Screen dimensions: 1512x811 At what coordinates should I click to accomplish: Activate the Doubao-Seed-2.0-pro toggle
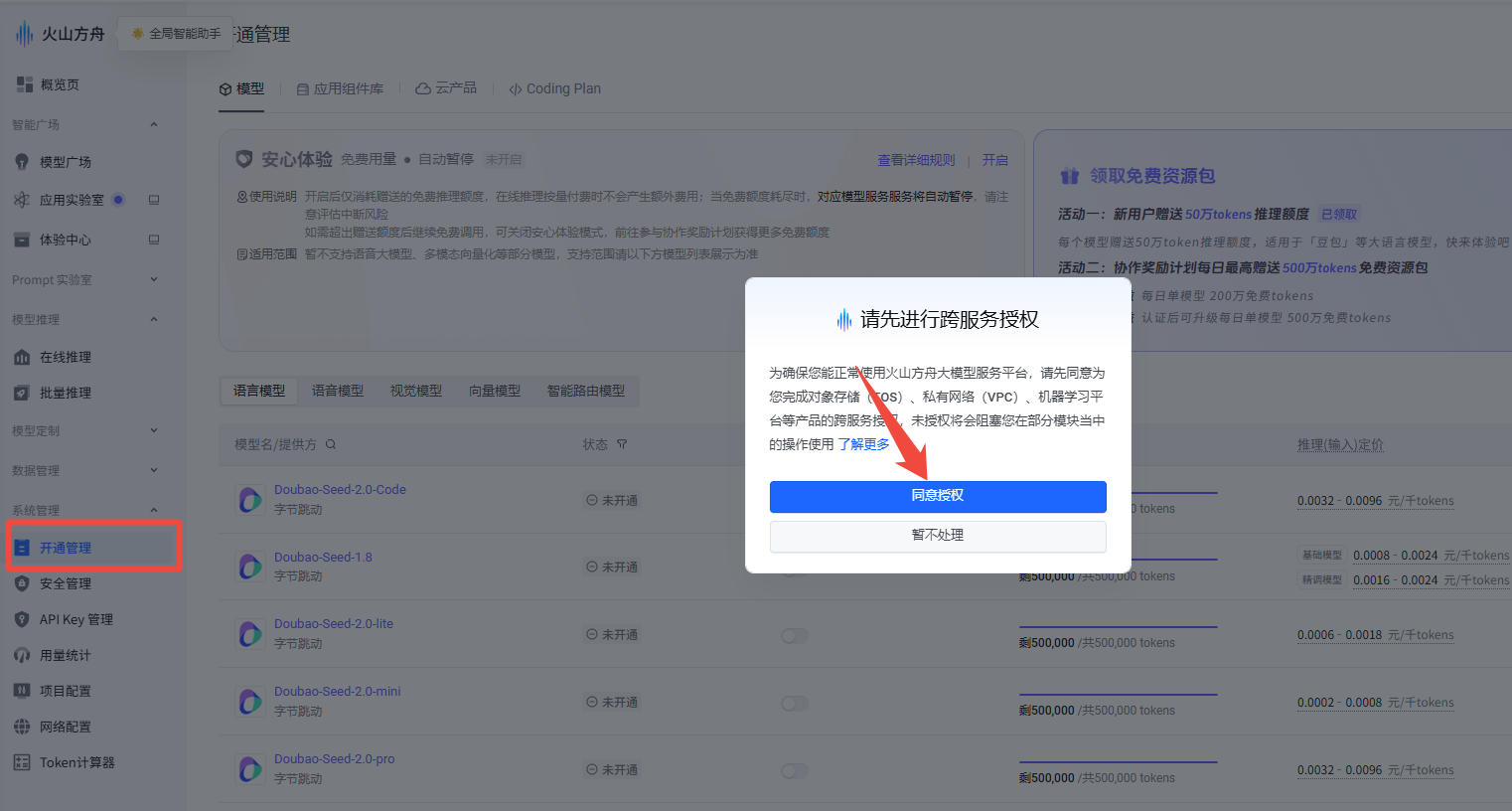[x=795, y=770]
